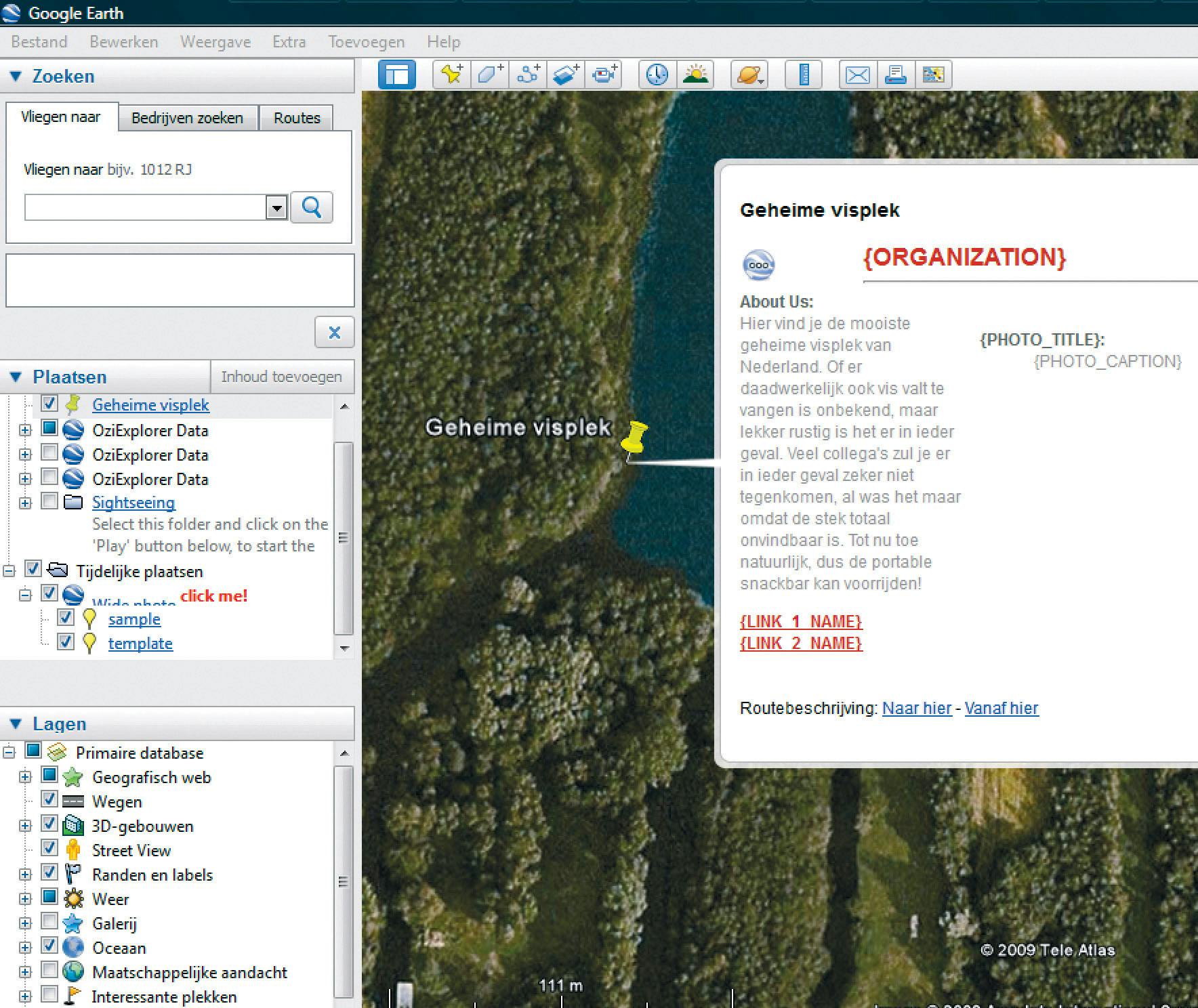Viewport: 1198px width, 1008px height.
Task: Uncheck the Geheime visplek placemark
Action: 49,404
